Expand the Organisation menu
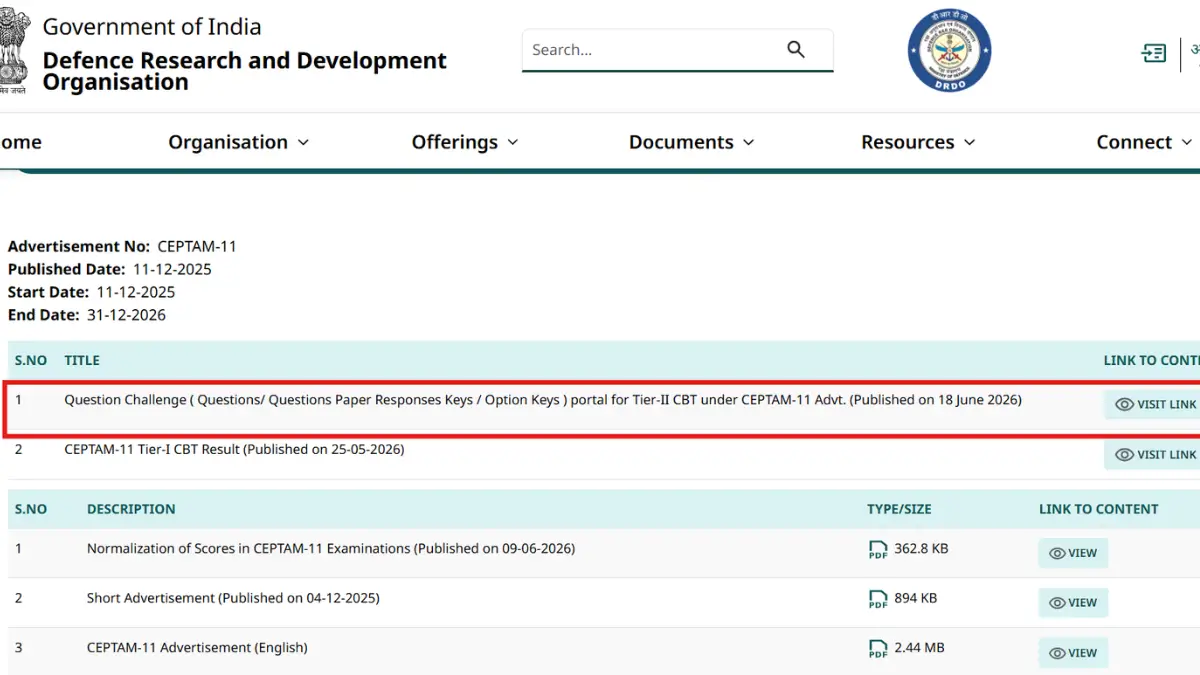This screenshot has width=1200, height=675. click(238, 142)
